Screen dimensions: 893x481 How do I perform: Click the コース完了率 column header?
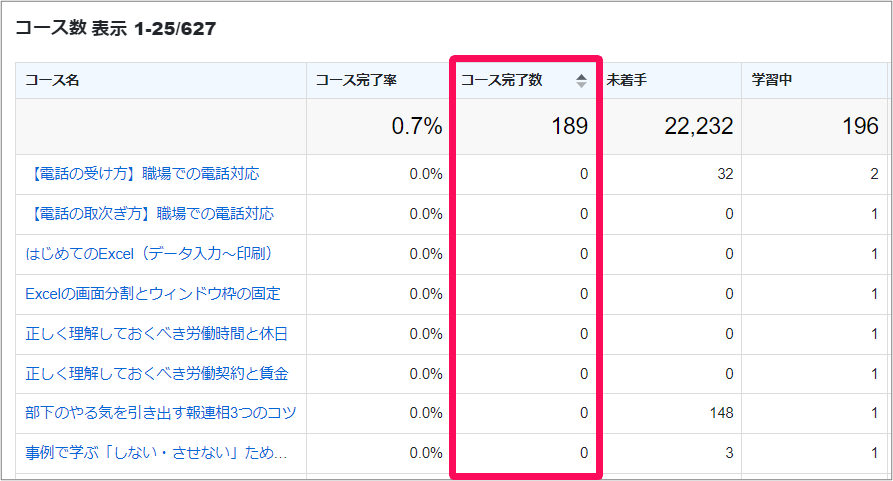tap(356, 80)
